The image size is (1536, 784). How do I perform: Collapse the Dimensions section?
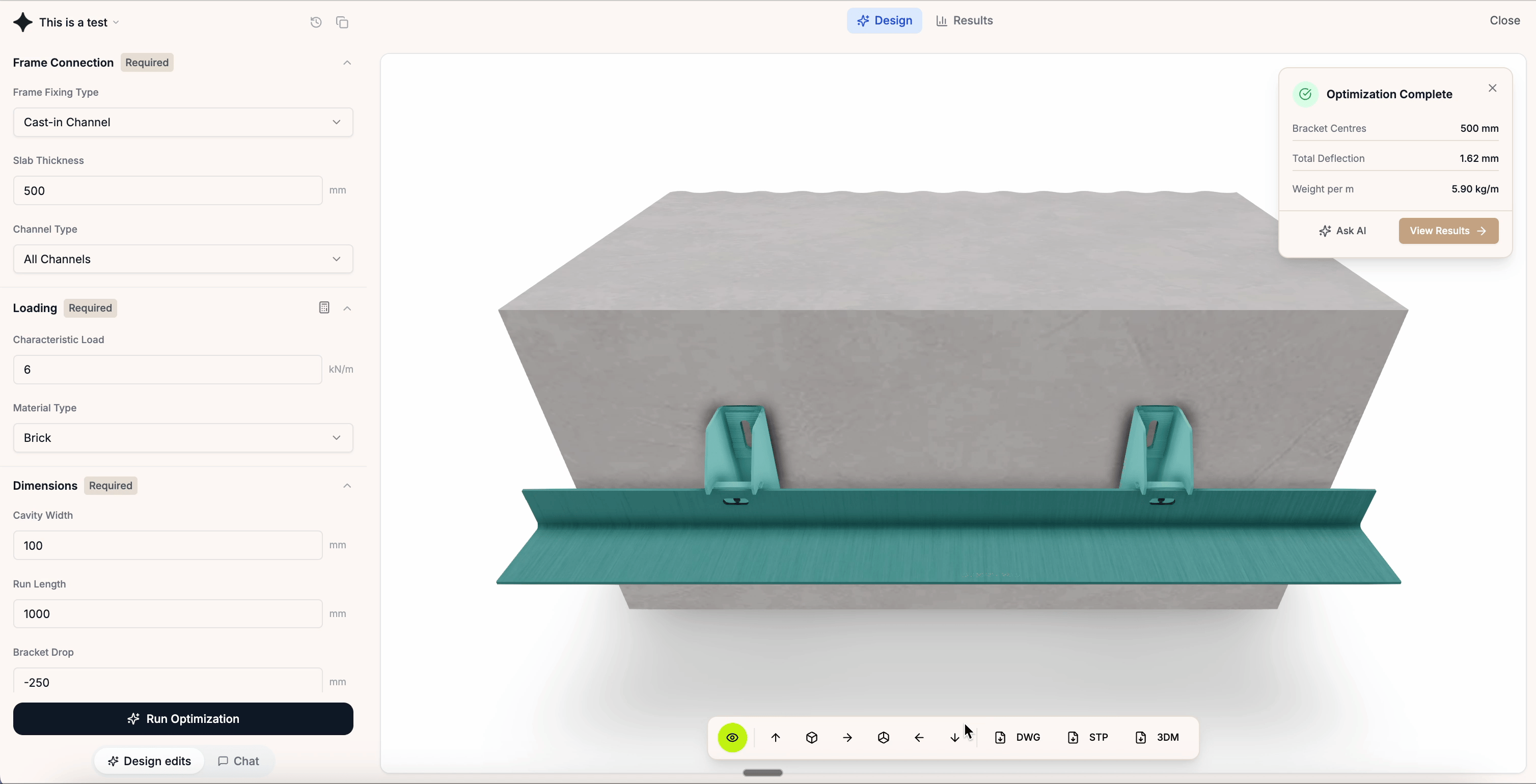(x=347, y=485)
